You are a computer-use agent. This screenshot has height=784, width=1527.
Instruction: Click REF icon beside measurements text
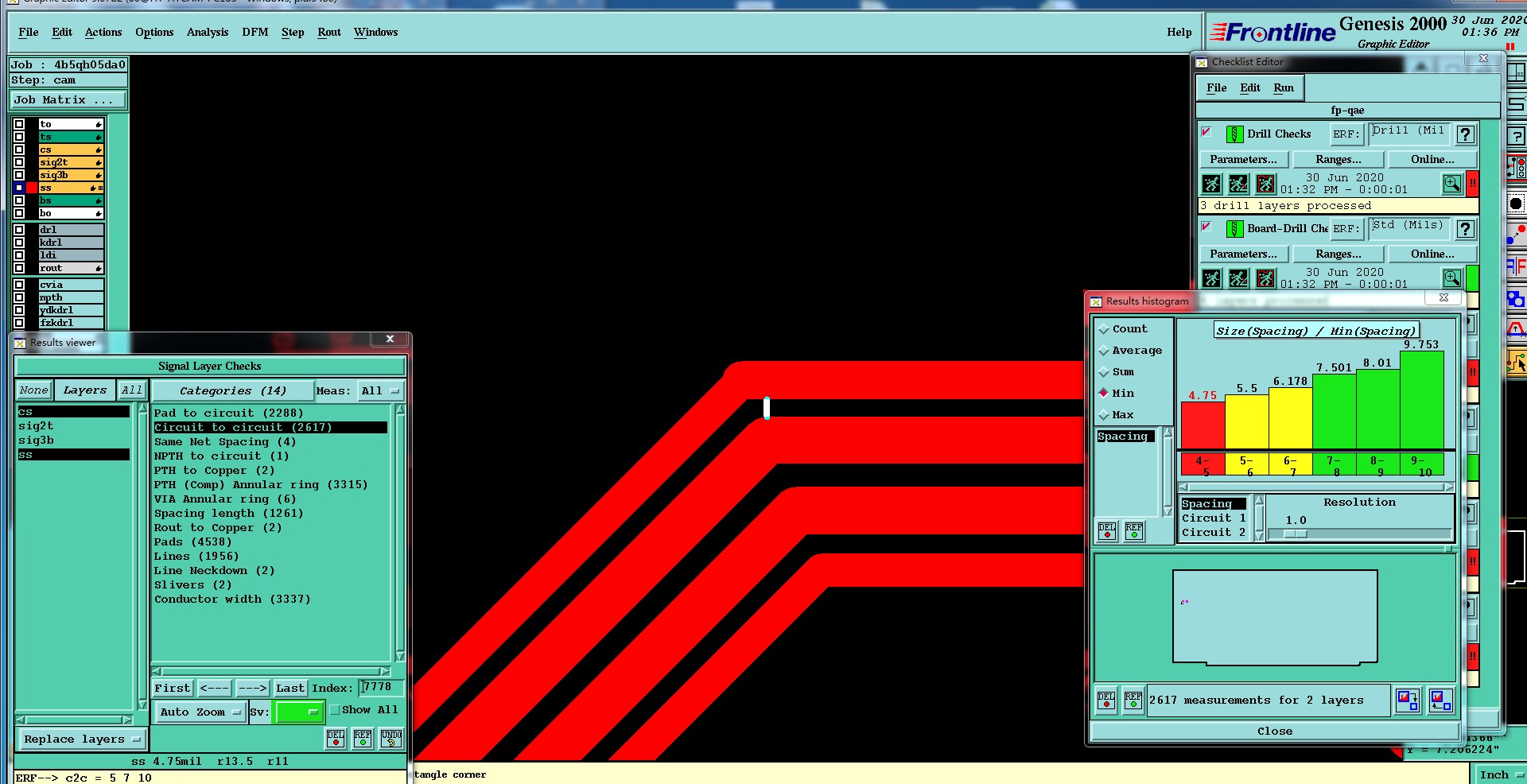[1133, 700]
